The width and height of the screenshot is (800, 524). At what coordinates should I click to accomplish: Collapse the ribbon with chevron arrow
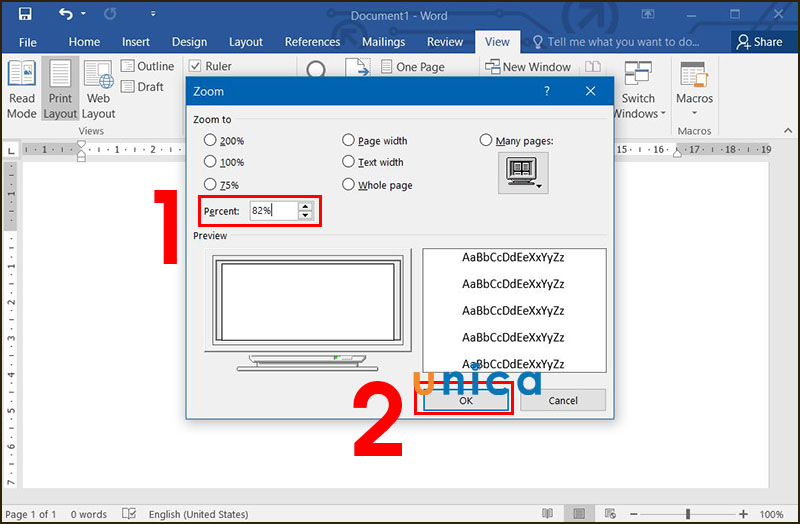point(788,131)
